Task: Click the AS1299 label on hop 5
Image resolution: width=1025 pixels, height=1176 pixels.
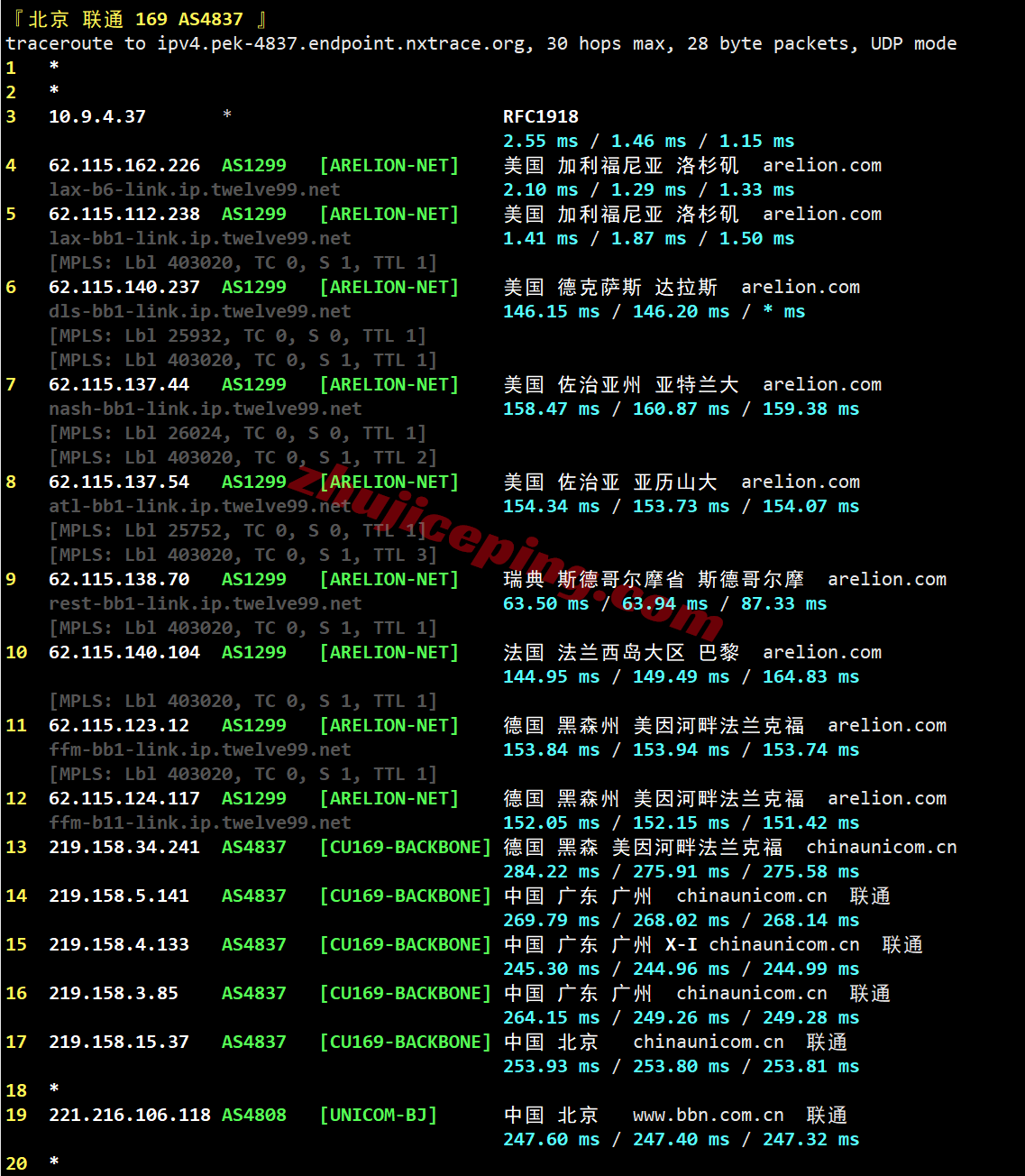Action: coord(253,214)
